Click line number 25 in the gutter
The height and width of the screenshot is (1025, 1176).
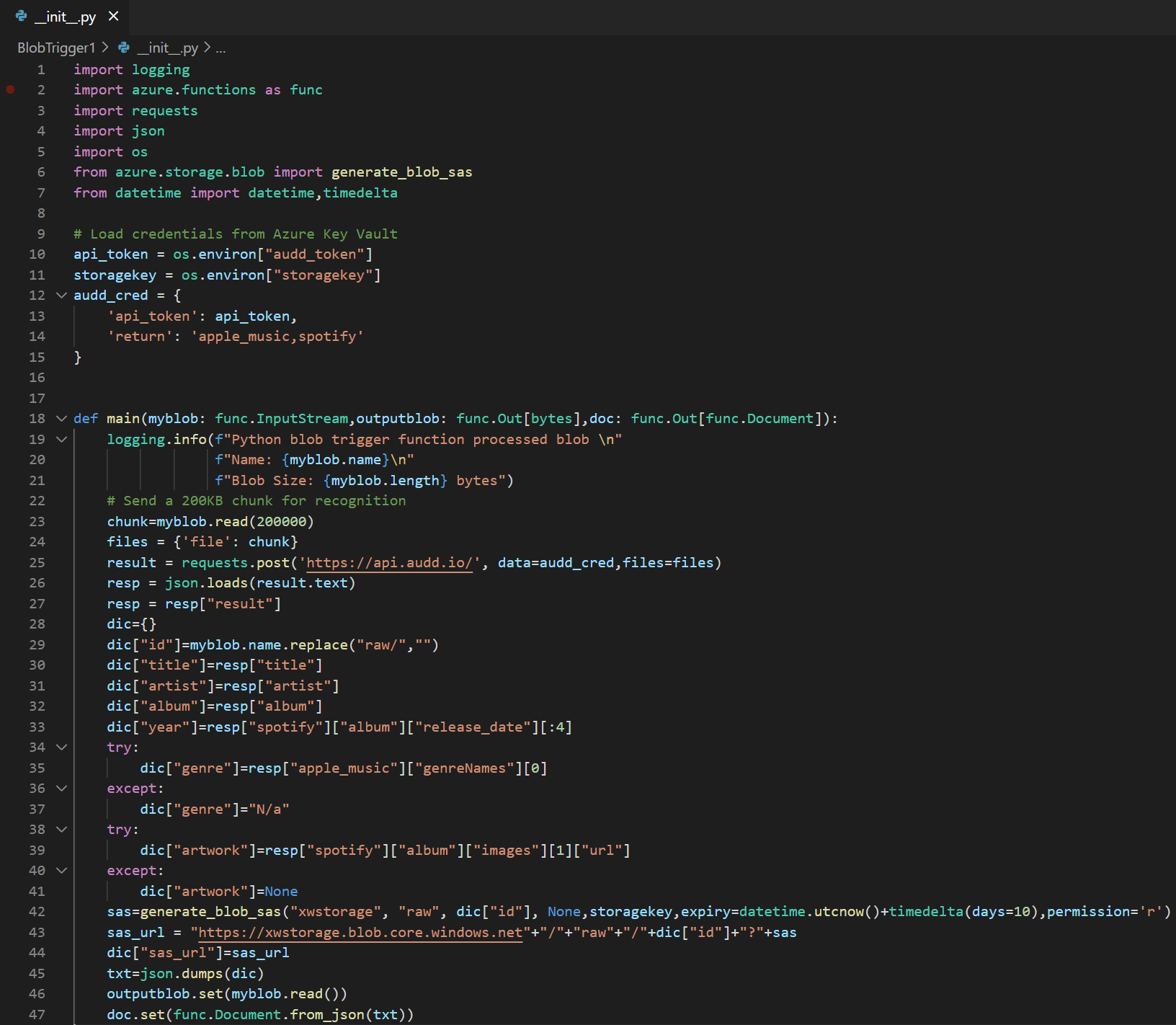pos(37,562)
